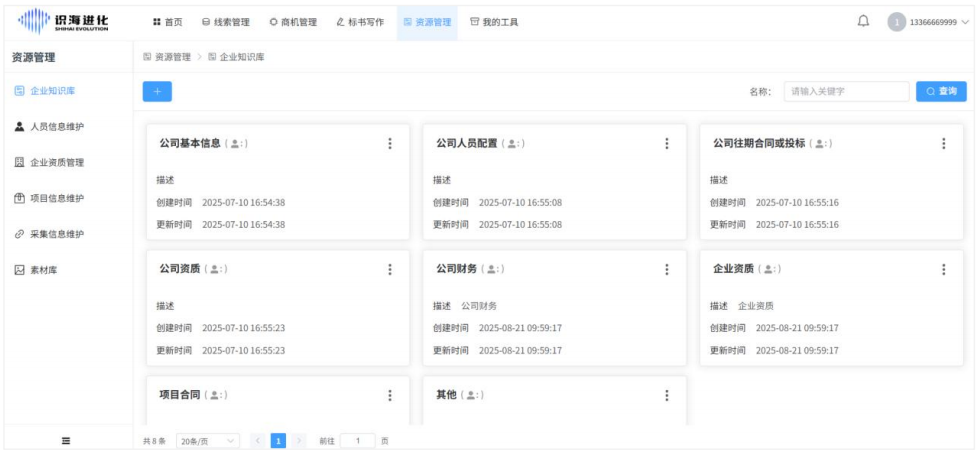Open three-dot menu on 项目合同 card

(x=390, y=395)
